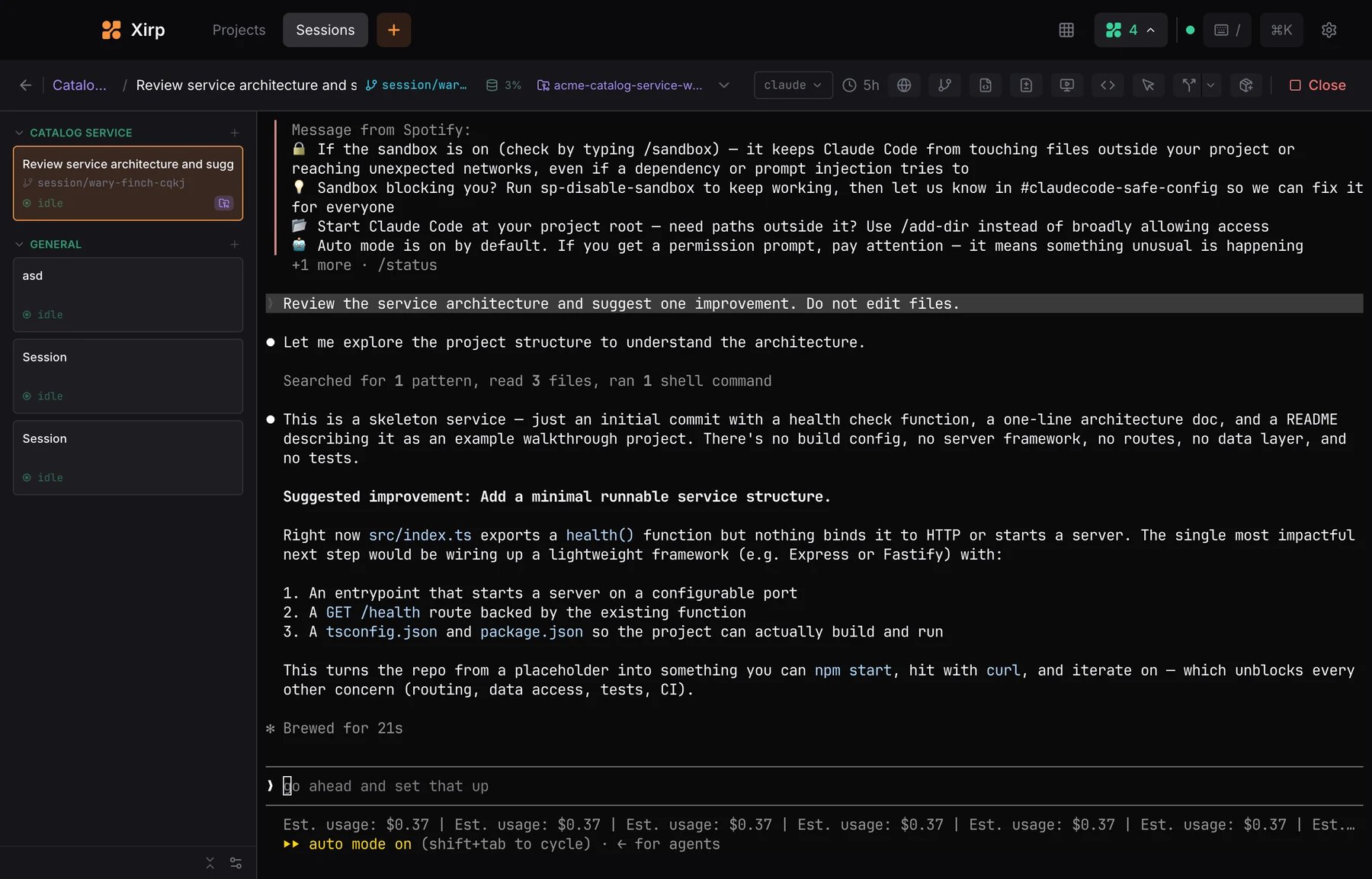Click the 'for agents' hint text
This screenshot has width=1372, height=879.
(678, 845)
